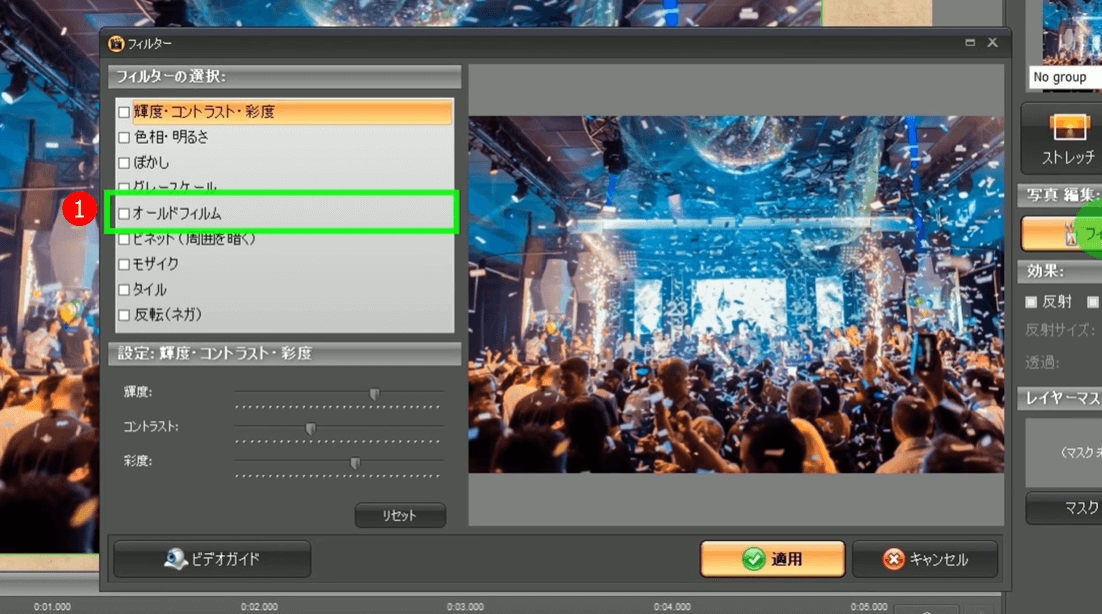This screenshot has width=1102, height=614.
Task: Check the ぼかし filter checkbox
Action: click(x=124, y=162)
